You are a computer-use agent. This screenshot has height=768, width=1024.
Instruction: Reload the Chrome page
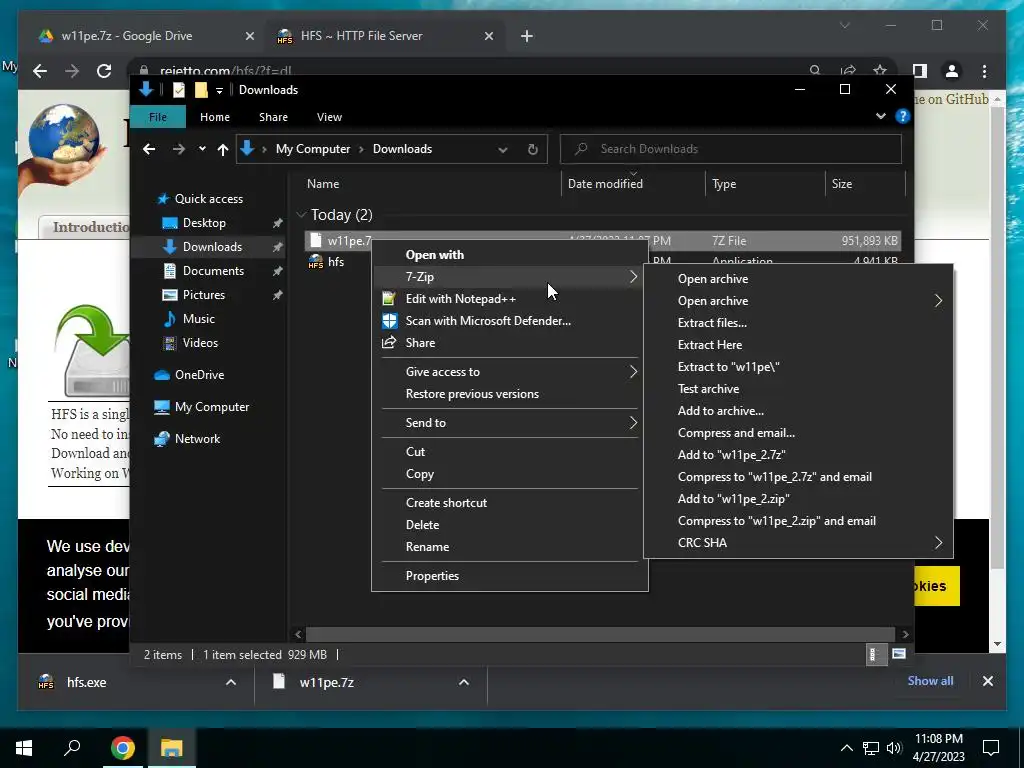coord(104,71)
